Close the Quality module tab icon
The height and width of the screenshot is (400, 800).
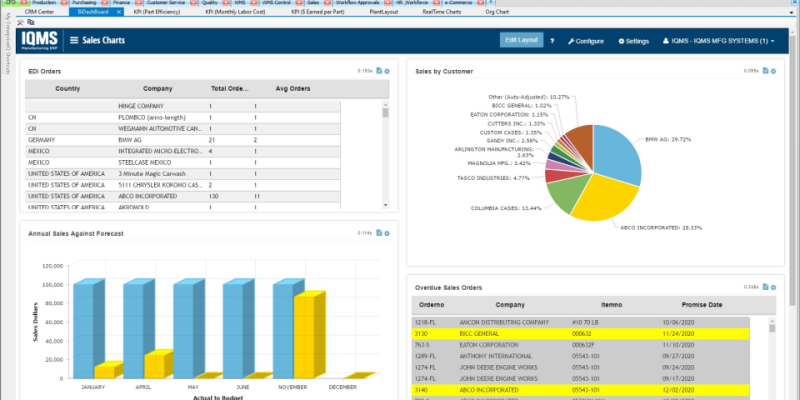click(x=227, y=3)
